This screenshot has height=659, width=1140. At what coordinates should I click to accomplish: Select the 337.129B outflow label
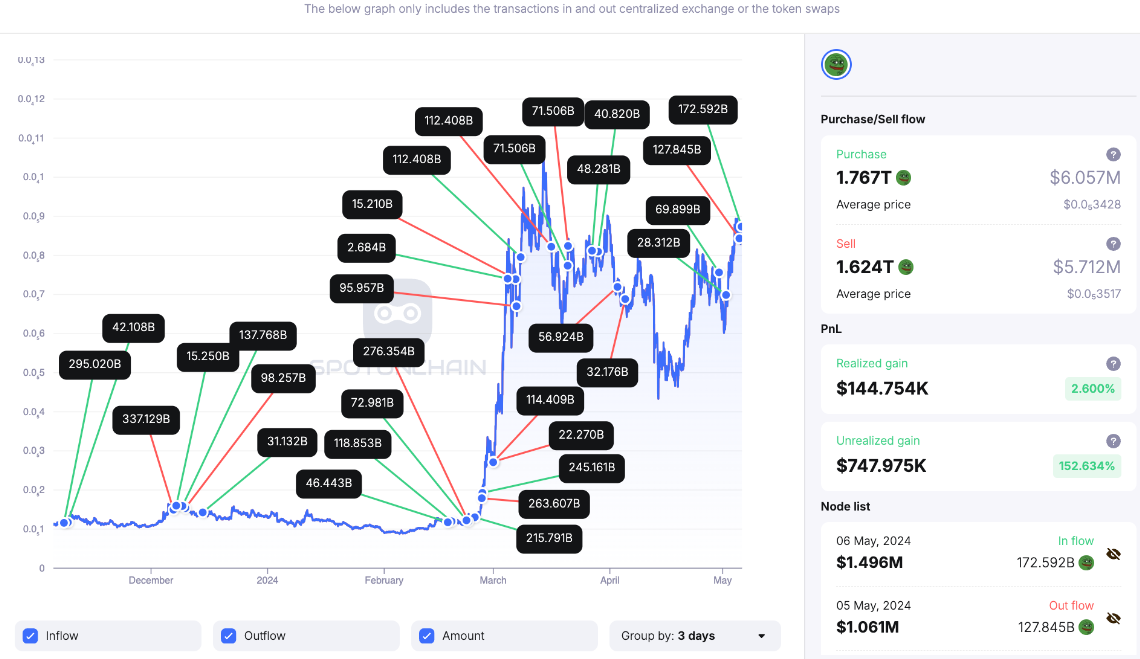click(146, 420)
